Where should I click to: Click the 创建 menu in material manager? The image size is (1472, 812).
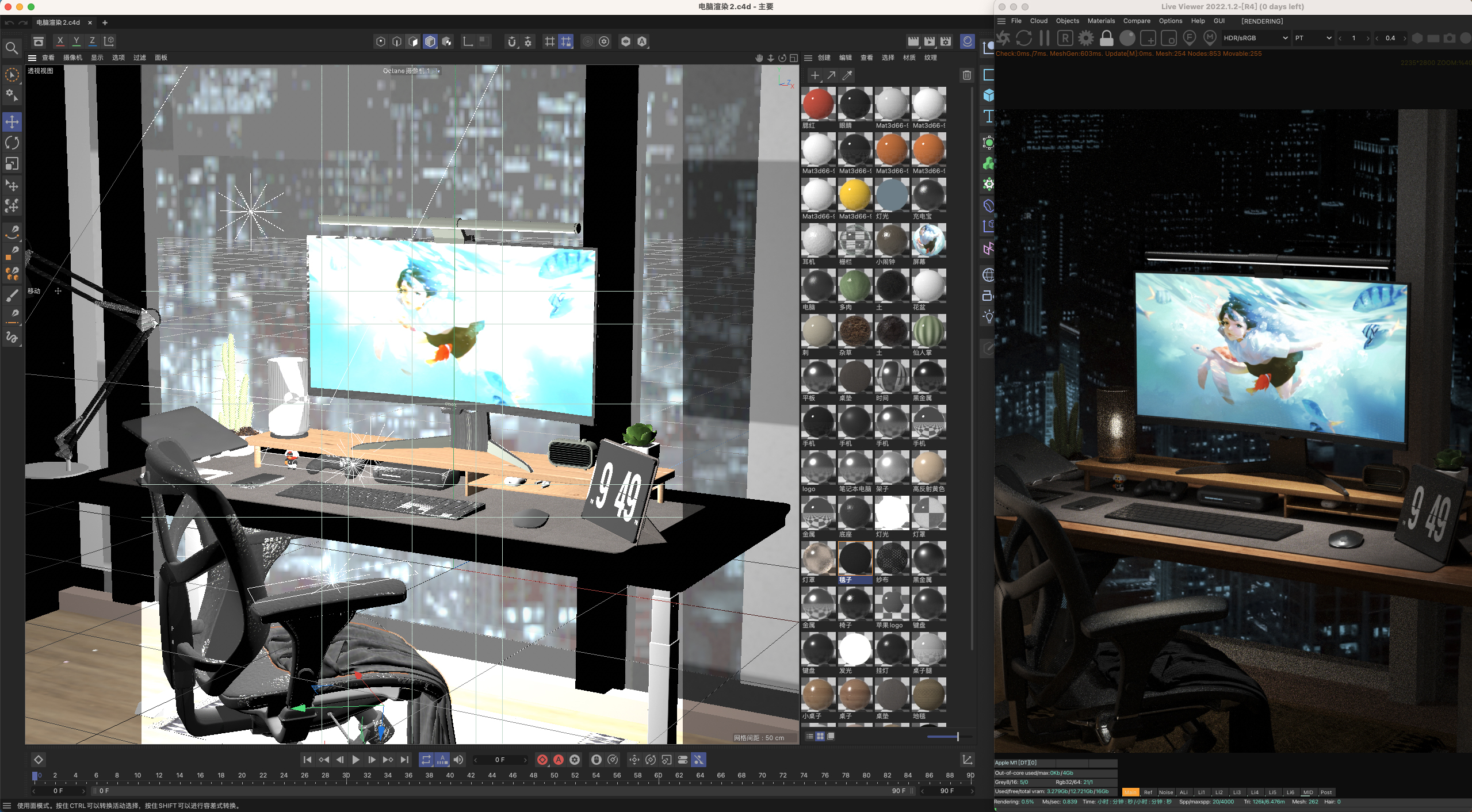[x=824, y=58]
